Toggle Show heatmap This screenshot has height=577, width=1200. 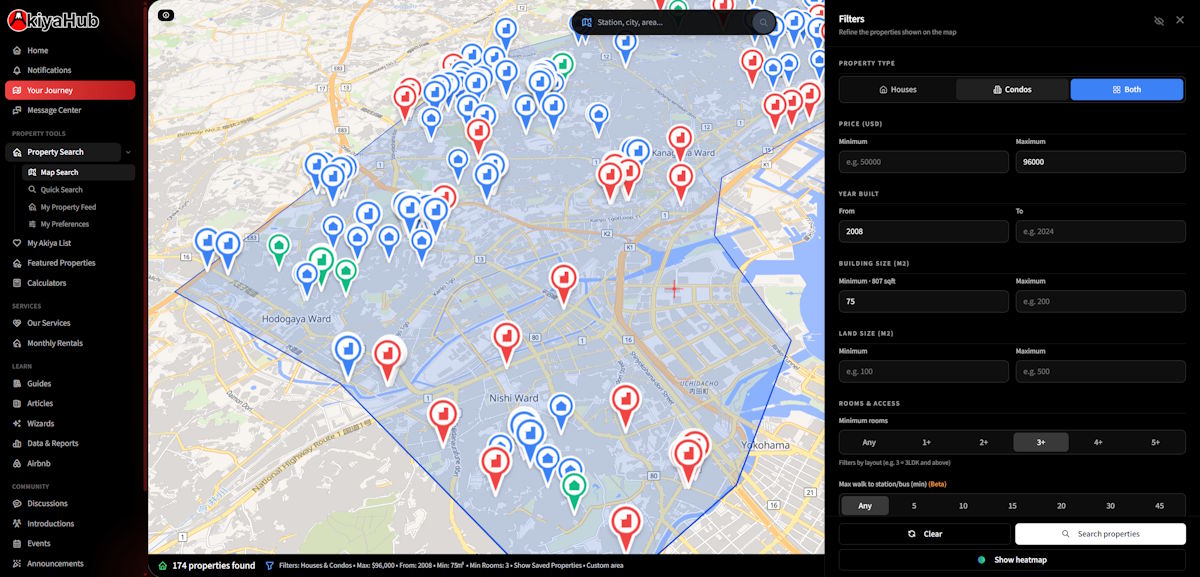1012,560
